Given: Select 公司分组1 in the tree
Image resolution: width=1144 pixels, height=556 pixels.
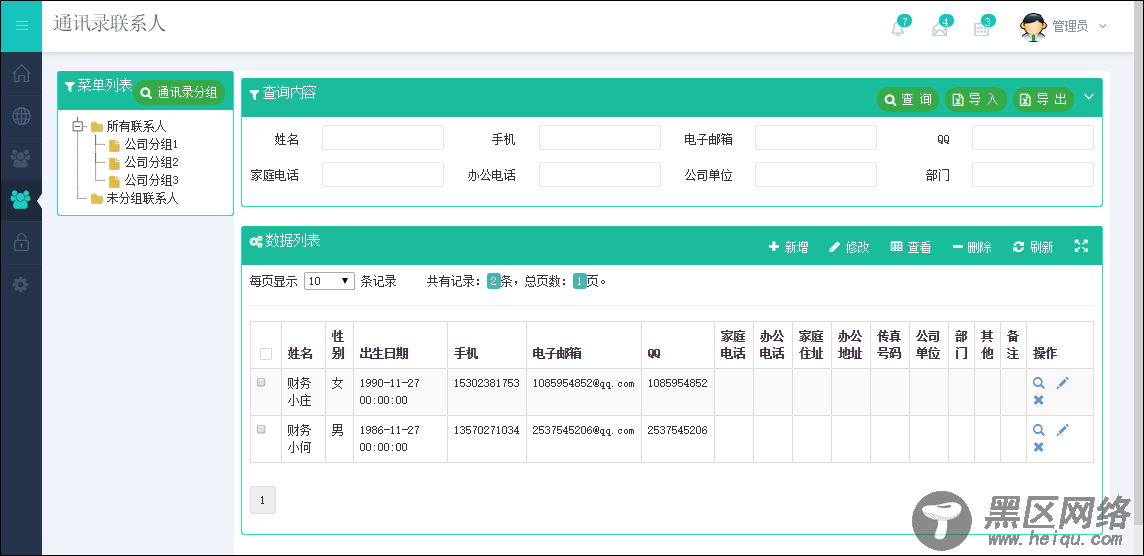Looking at the screenshot, I should [151, 144].
